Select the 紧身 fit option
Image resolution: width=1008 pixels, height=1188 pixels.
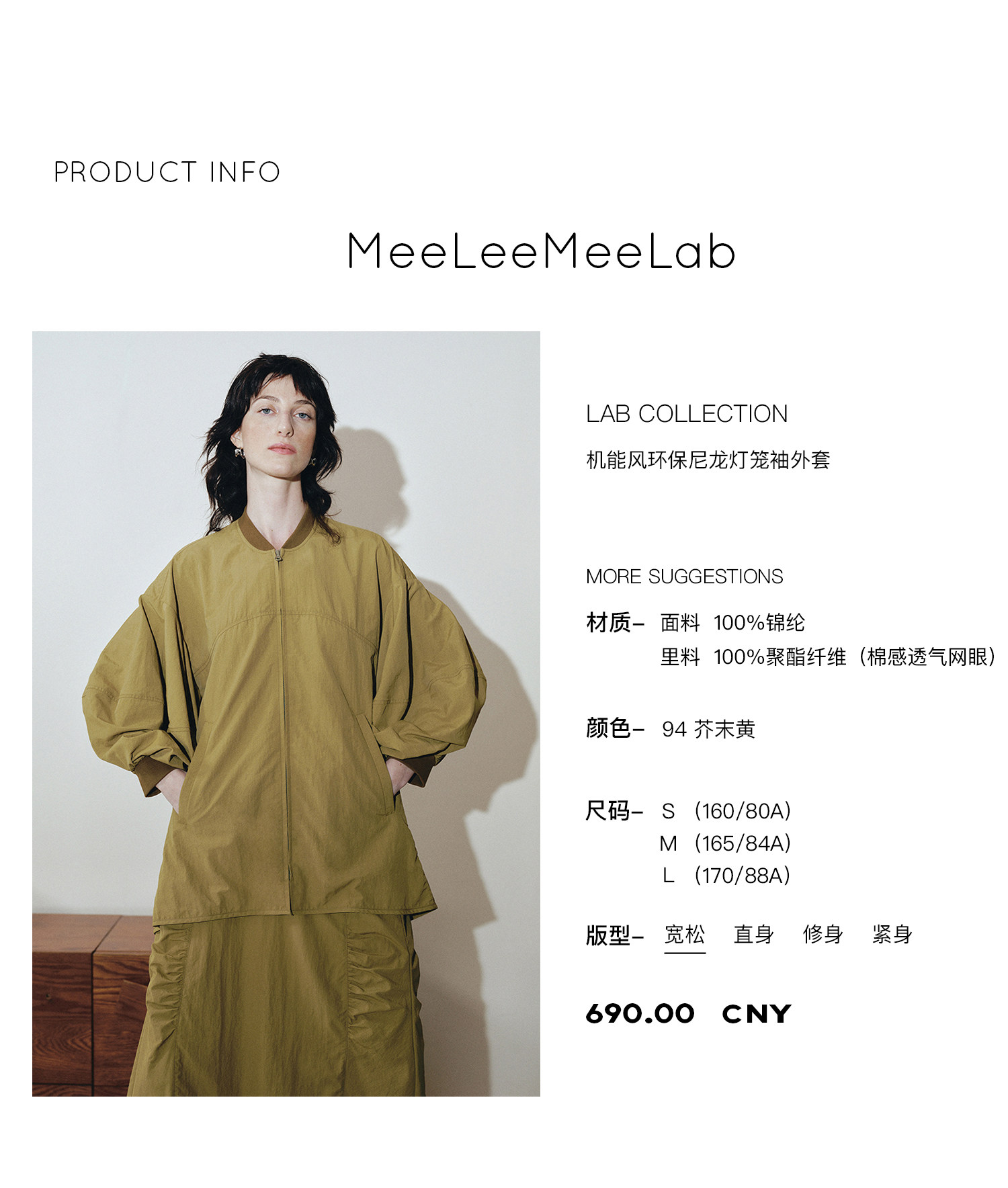pos(892,935)
